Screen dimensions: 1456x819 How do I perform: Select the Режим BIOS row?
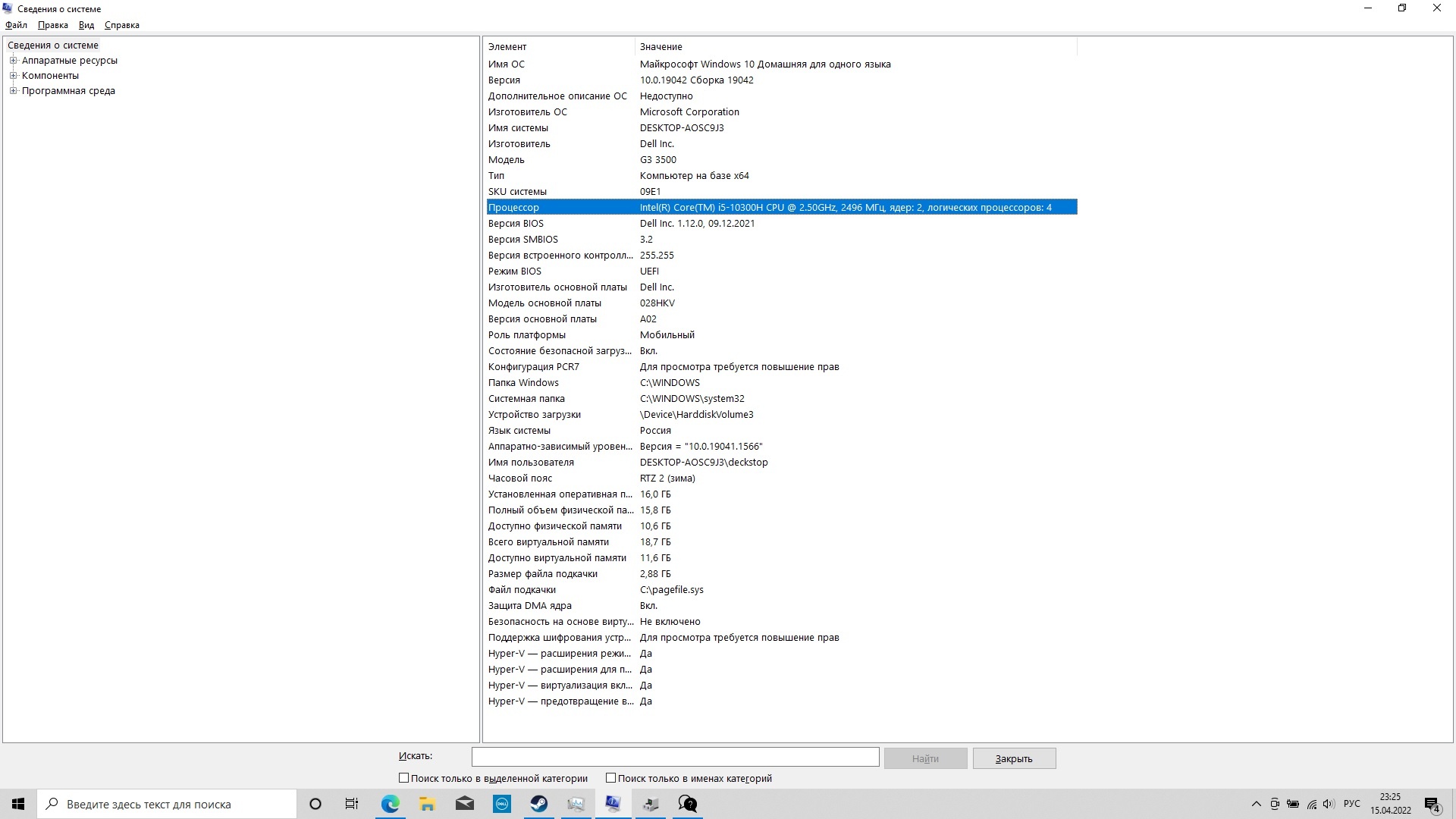(x=781, y=271)
